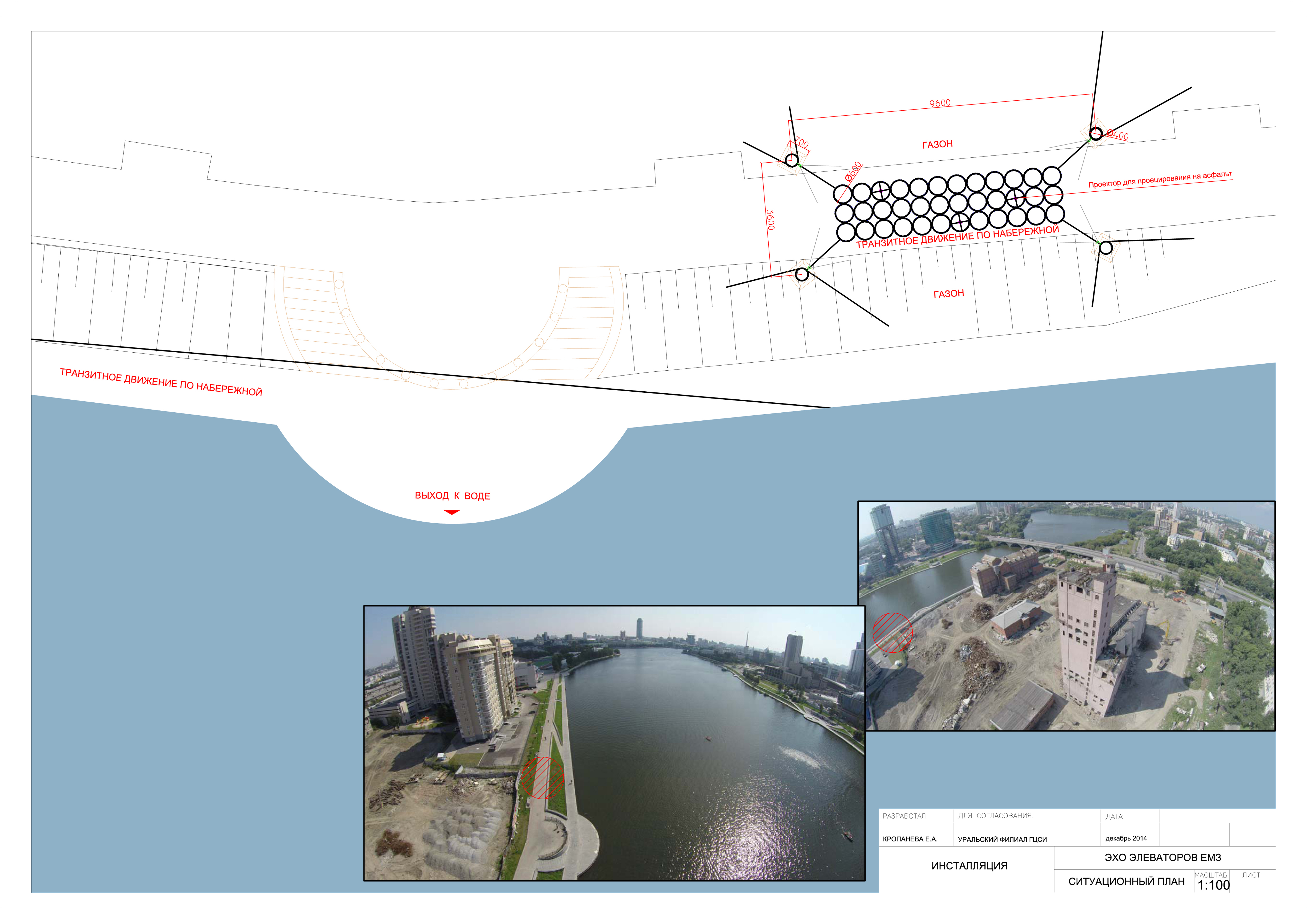The width and height of the screenshot is (1307, 924).
Task: Click the lower ГАЗОН label
Action: (x=948, y=294)
